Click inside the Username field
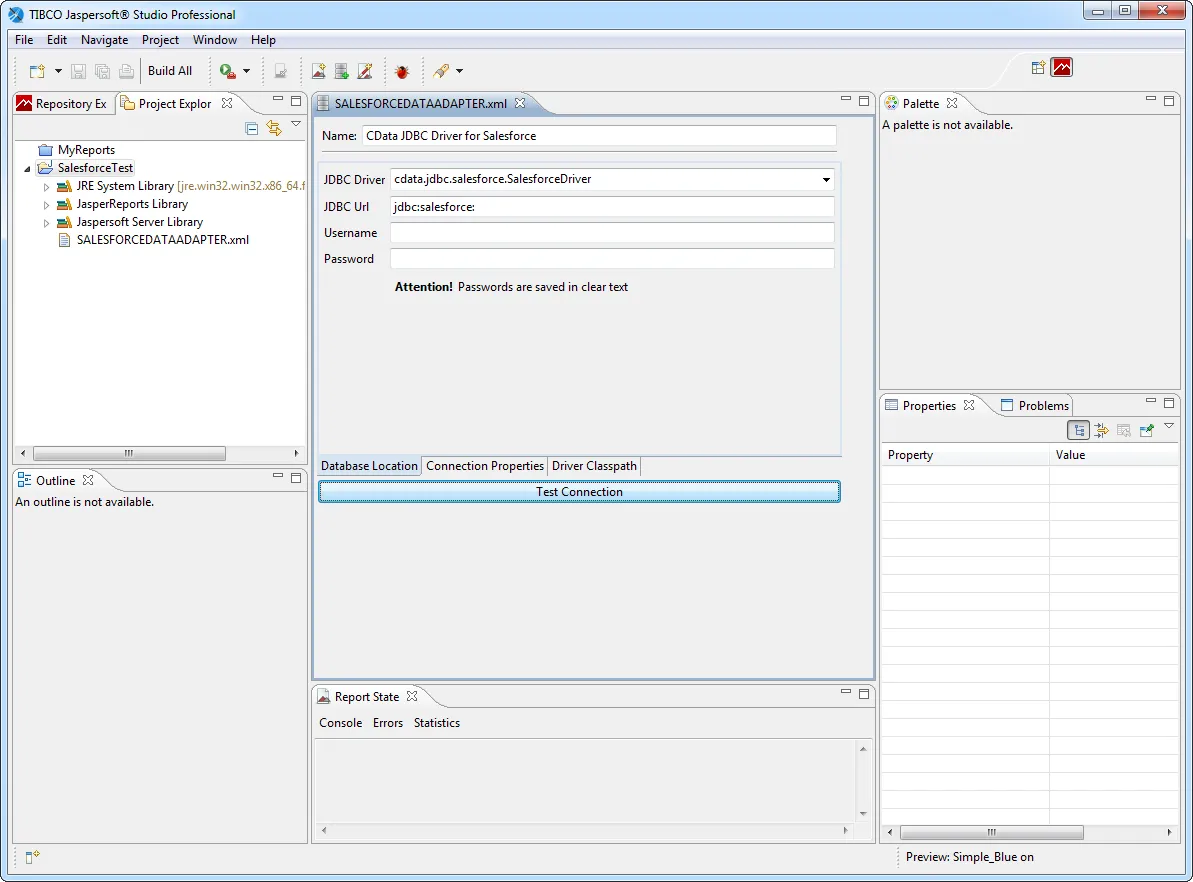1193x882 pixels. [x=612, y=232]
